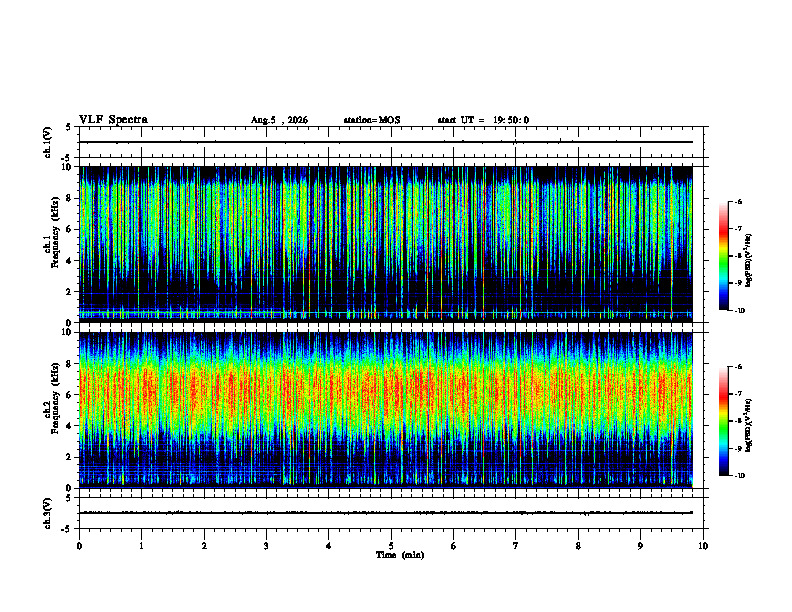Click the "ch.2 Frequency (kHz)" axis label

[51, 397]
